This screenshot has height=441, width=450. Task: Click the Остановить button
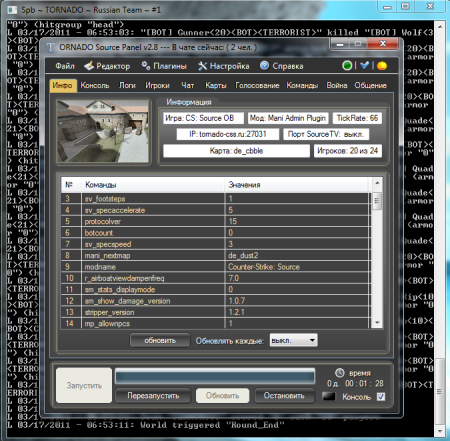[284, 396]
